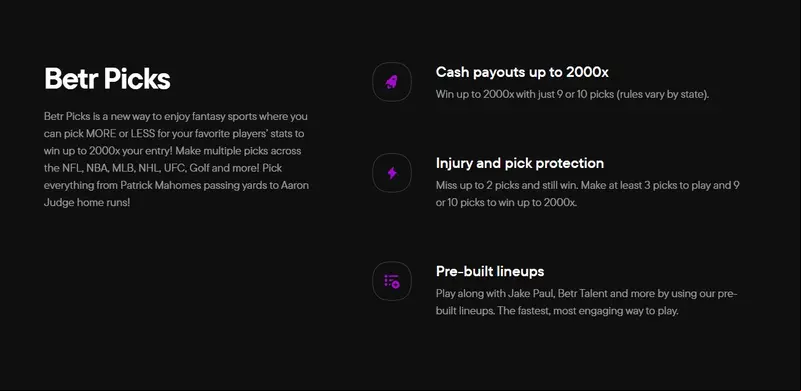Click the words Patrick Mahomes in the paragraph
Screen dimensions: 801x391
161,185
